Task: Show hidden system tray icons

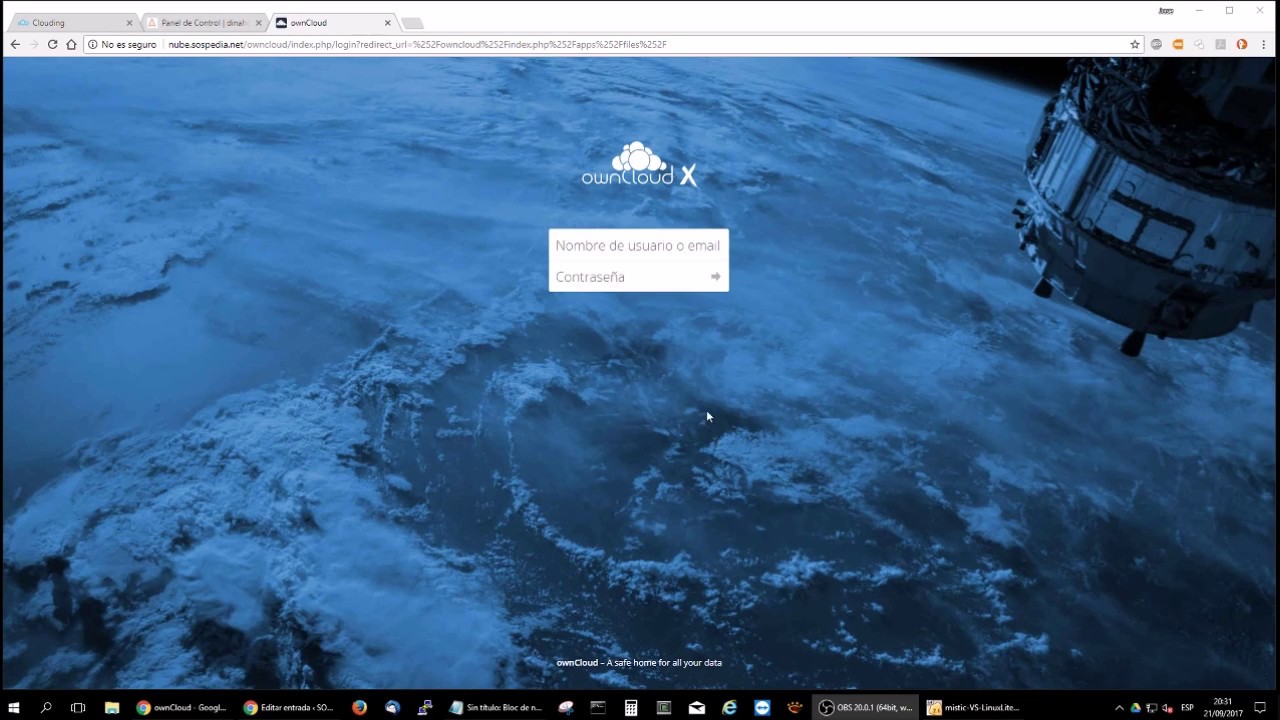Action: coord(1119,708)
